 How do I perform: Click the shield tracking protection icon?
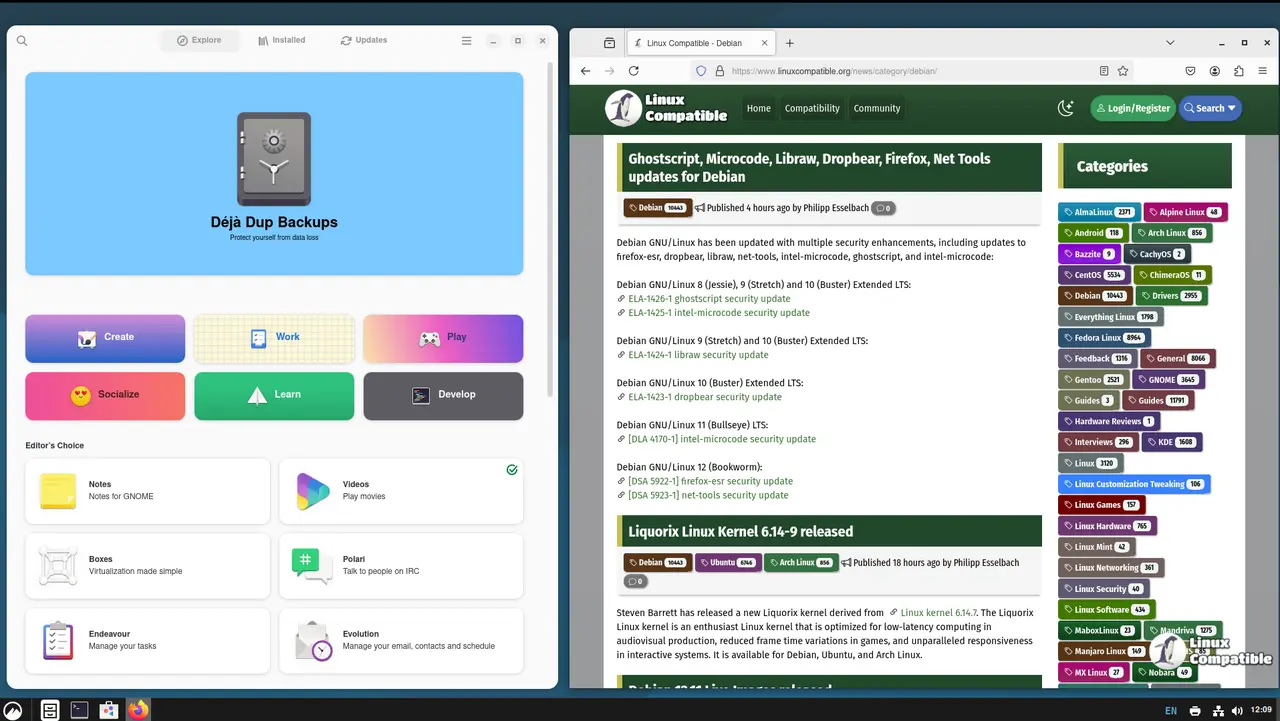701,71
